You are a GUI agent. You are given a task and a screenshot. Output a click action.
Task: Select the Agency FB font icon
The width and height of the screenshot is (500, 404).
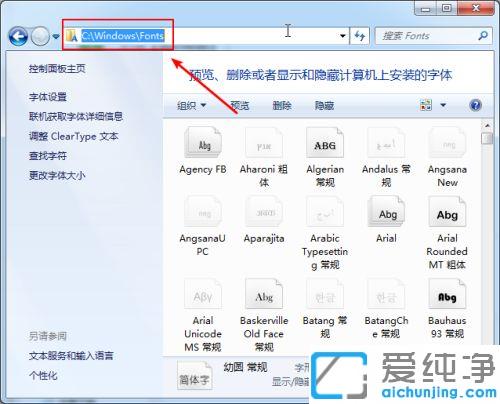coord(203,143)
